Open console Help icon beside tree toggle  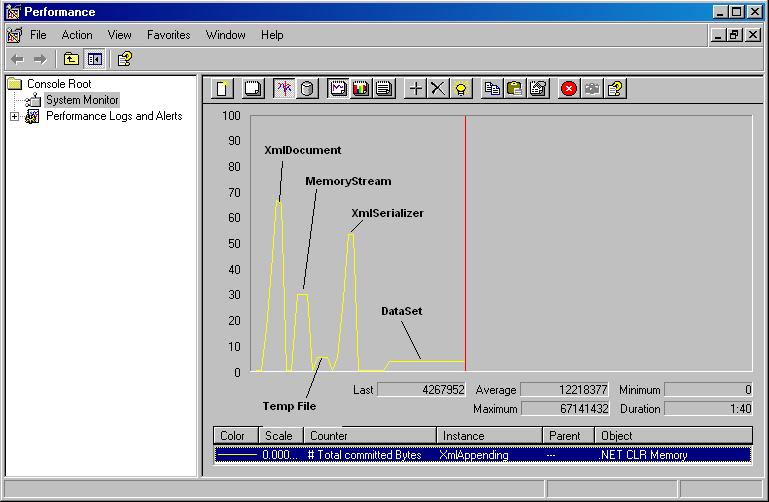[125, 59]
